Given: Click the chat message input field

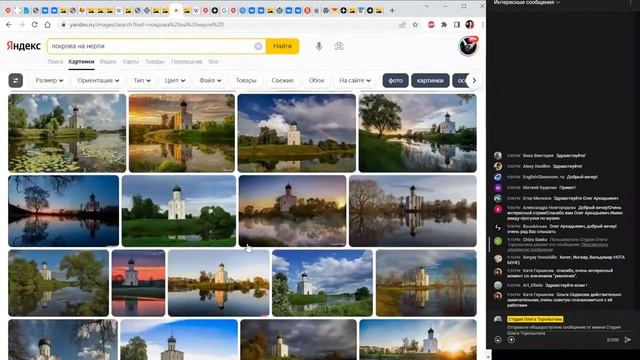Looking at the screenshot, I should (x=563, y=330).
